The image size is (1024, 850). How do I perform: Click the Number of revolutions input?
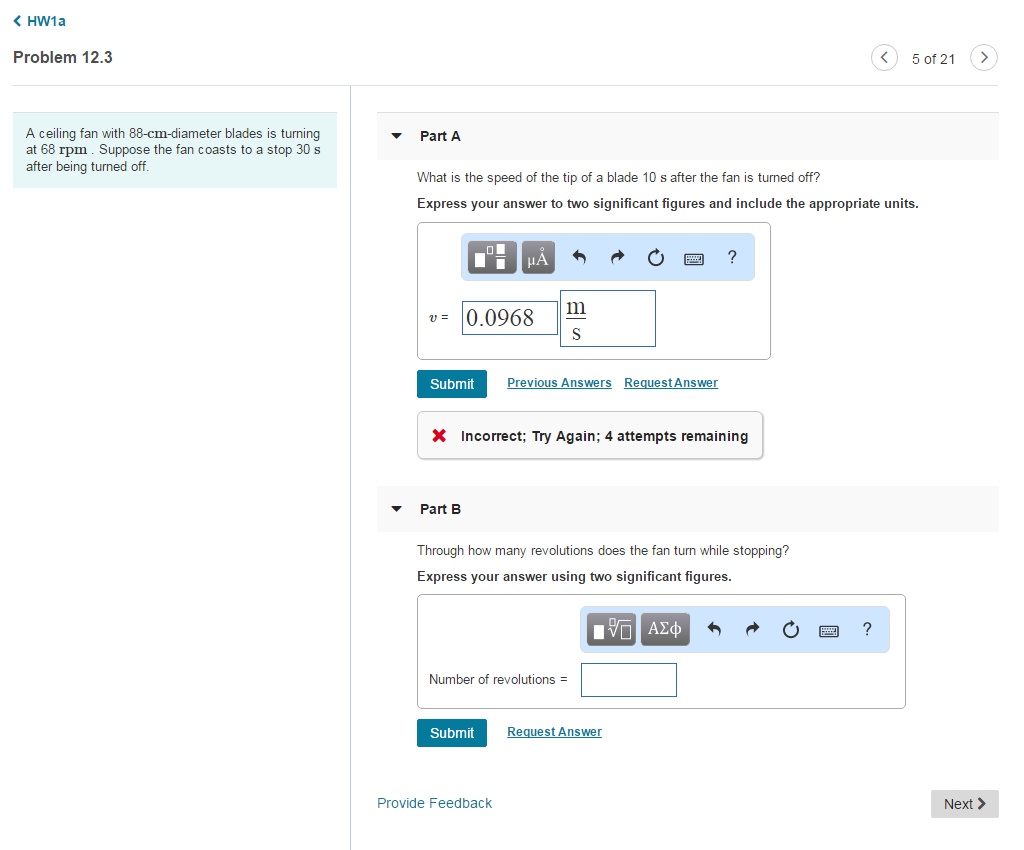click(x=629, y=680)
